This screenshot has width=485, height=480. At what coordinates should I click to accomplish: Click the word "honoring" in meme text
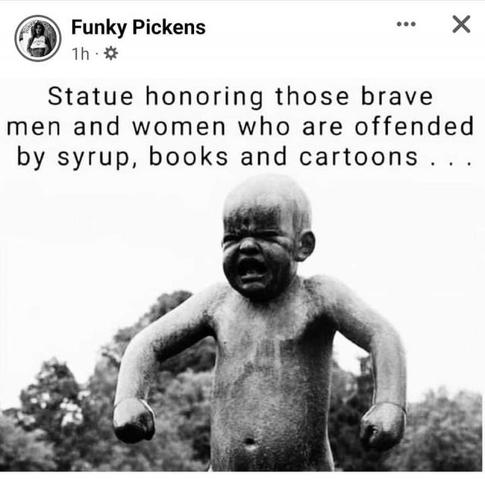tap(204, 97)
